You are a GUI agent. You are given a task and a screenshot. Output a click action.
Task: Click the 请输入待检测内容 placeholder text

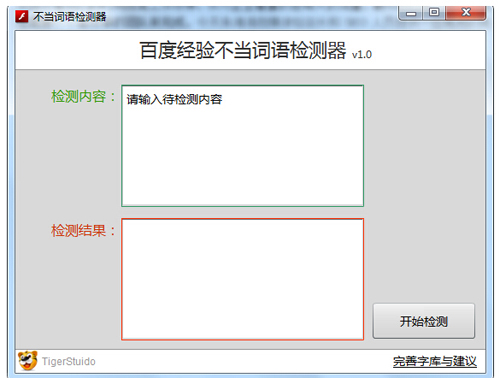[x=174, y=99]
